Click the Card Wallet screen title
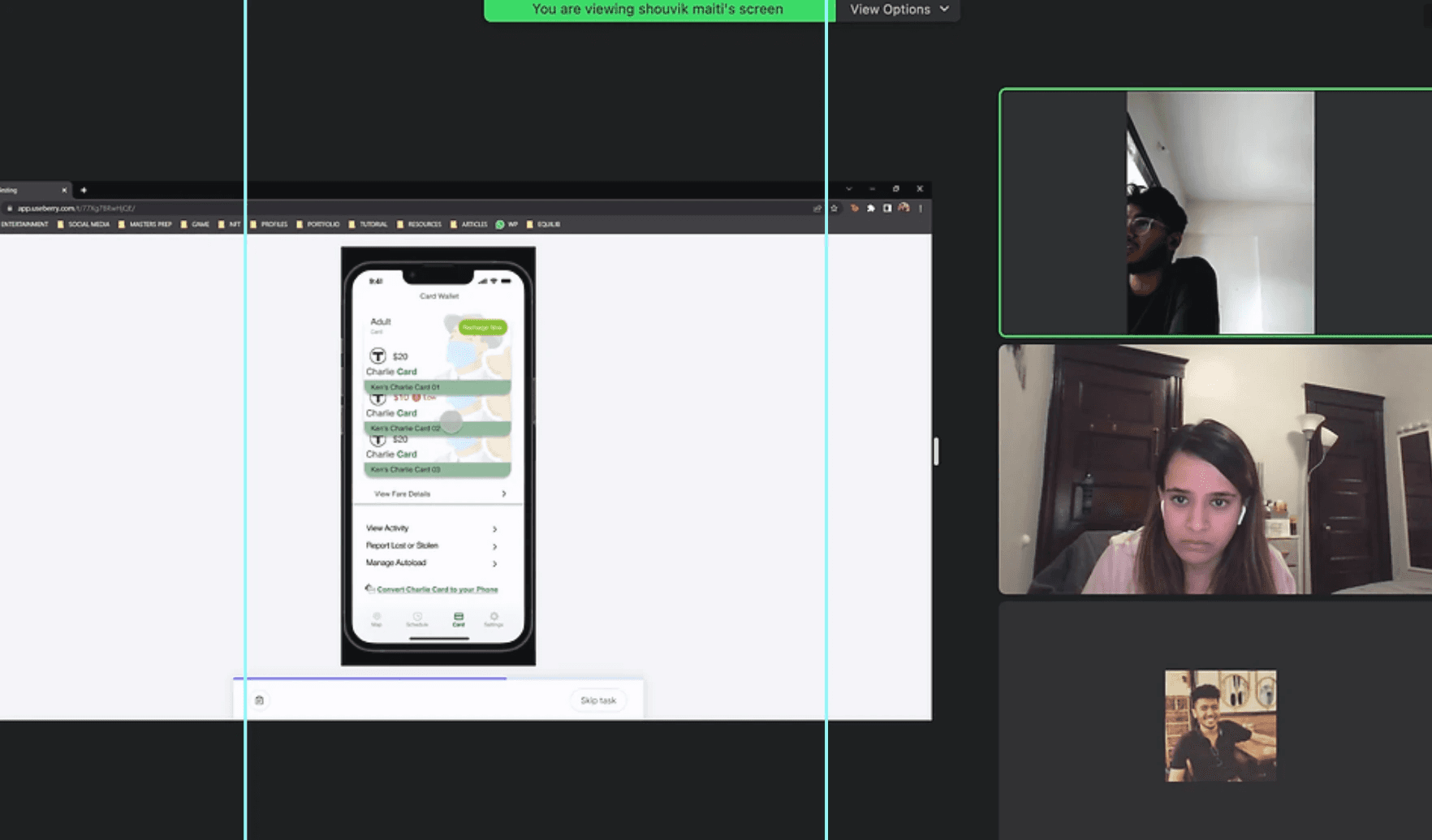This screenshot has height=840, width=1432. point(439,296)
